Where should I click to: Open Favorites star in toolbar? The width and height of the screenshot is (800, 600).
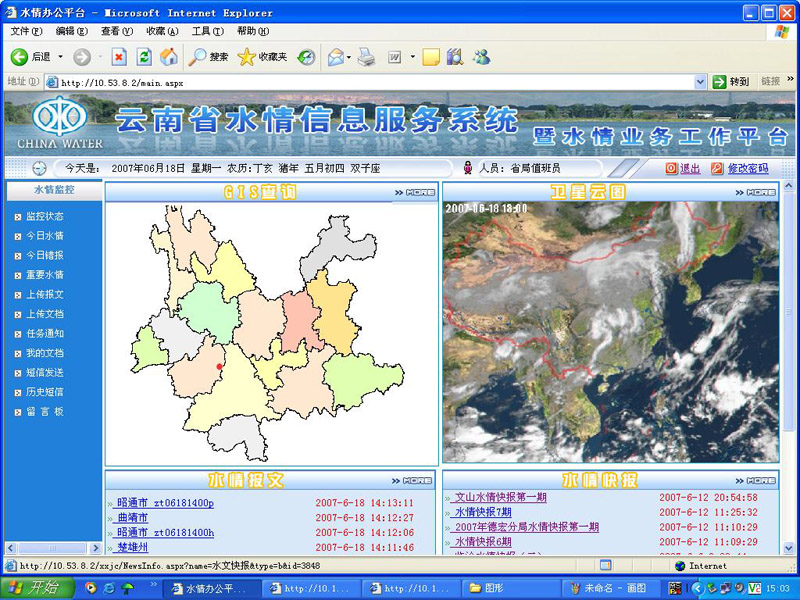pyautogui.click(x=246, y=57)
